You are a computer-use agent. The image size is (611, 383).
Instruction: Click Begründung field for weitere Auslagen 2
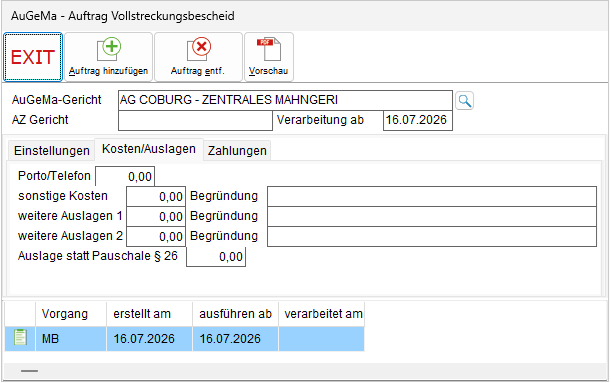[x=432, y=237]
